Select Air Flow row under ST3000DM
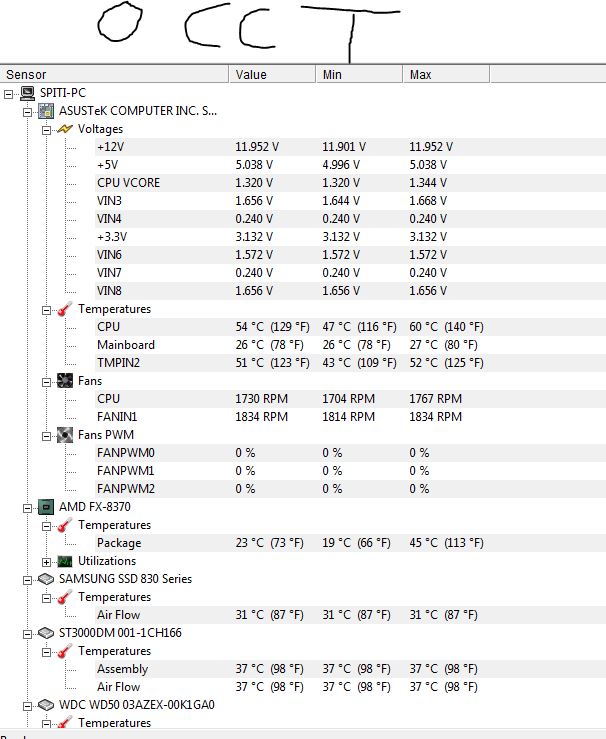The image size is (606, 739). (350, 687)
